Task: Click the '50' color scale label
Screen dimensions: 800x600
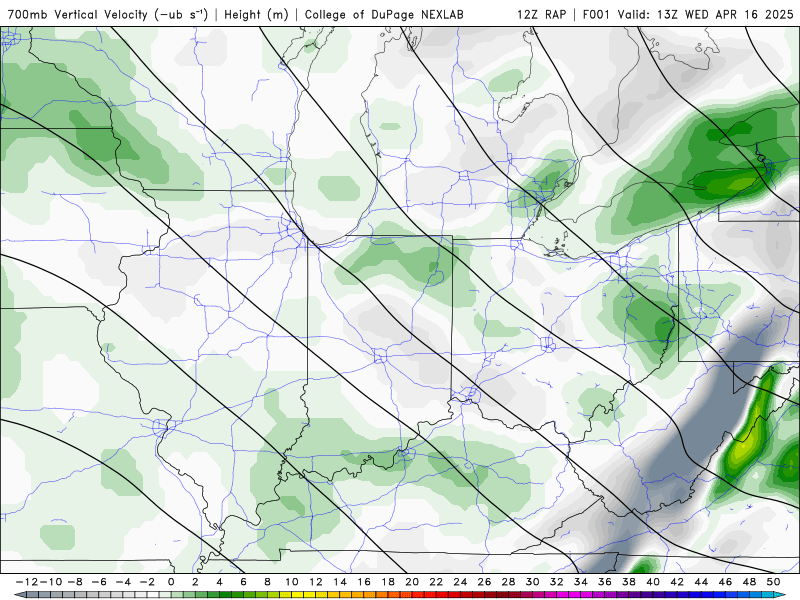Action: (x=773, y=582)
